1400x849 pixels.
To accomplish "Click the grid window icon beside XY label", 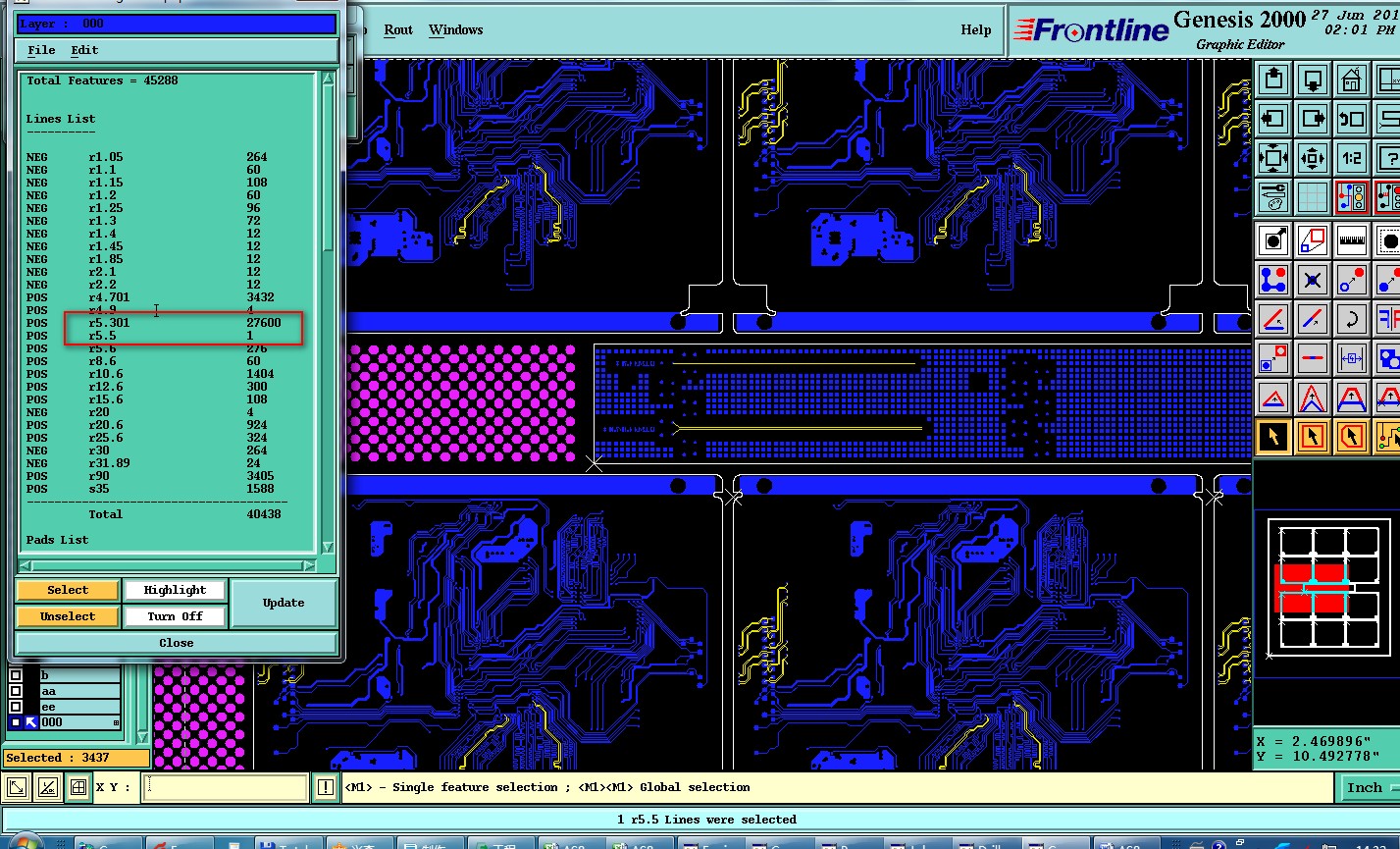I will (x=78, y=787).
